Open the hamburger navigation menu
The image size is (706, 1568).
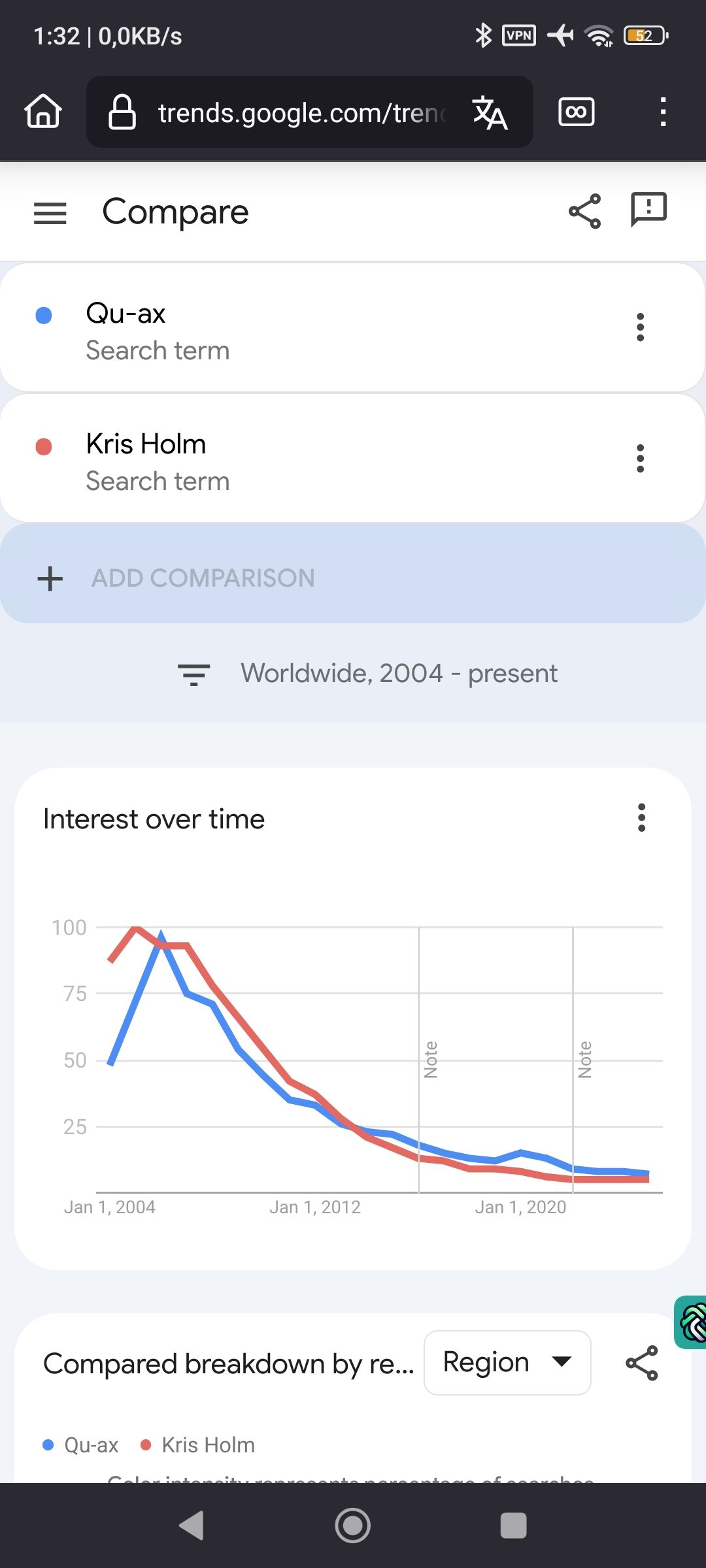coord(50,213)
